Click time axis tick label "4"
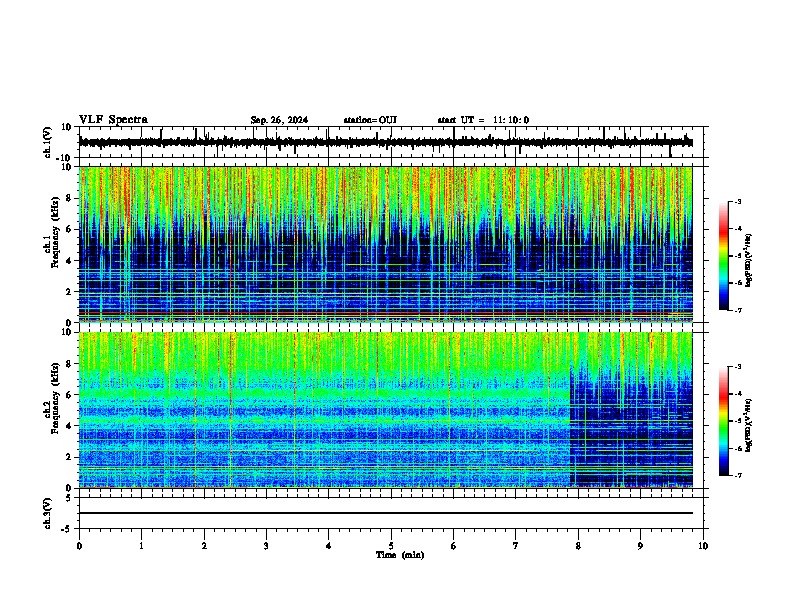Viewport: 792px width, 612px height. tap(329, 546)
